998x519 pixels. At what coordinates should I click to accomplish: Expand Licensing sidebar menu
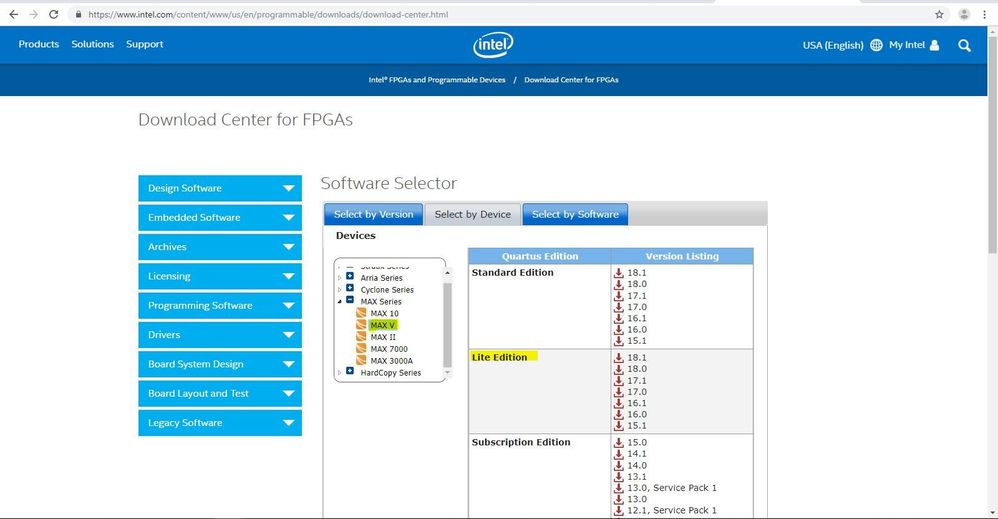pyautogui.click(x=220, y=276)
